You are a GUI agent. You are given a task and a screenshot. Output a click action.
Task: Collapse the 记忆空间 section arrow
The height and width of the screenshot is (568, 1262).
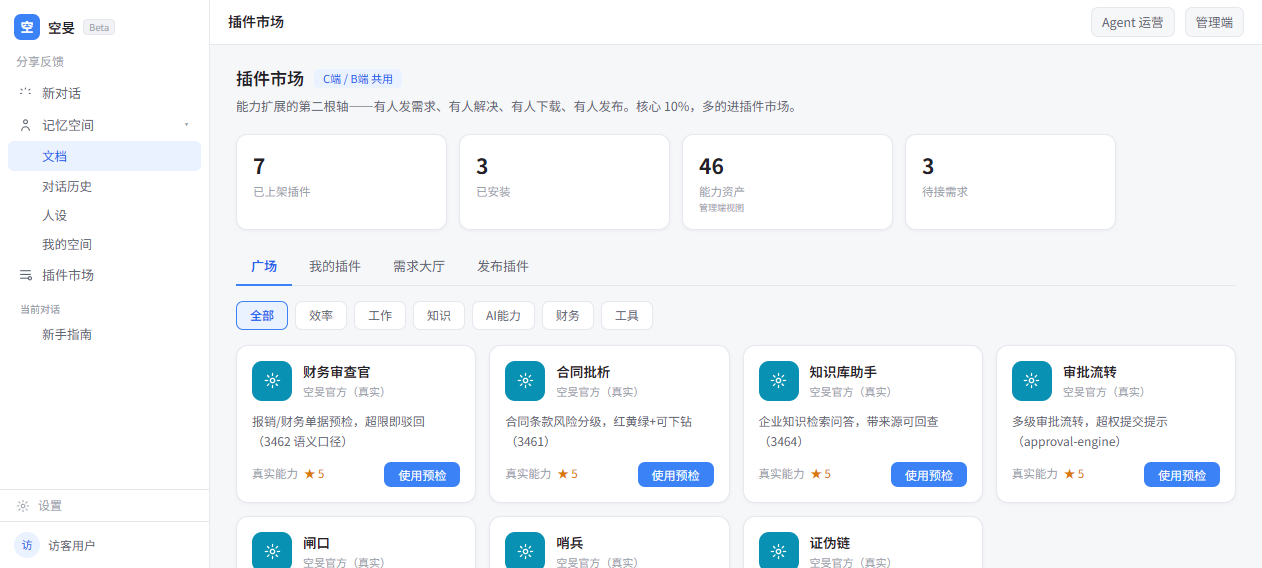pyautogui.click(x=187, y=125)
